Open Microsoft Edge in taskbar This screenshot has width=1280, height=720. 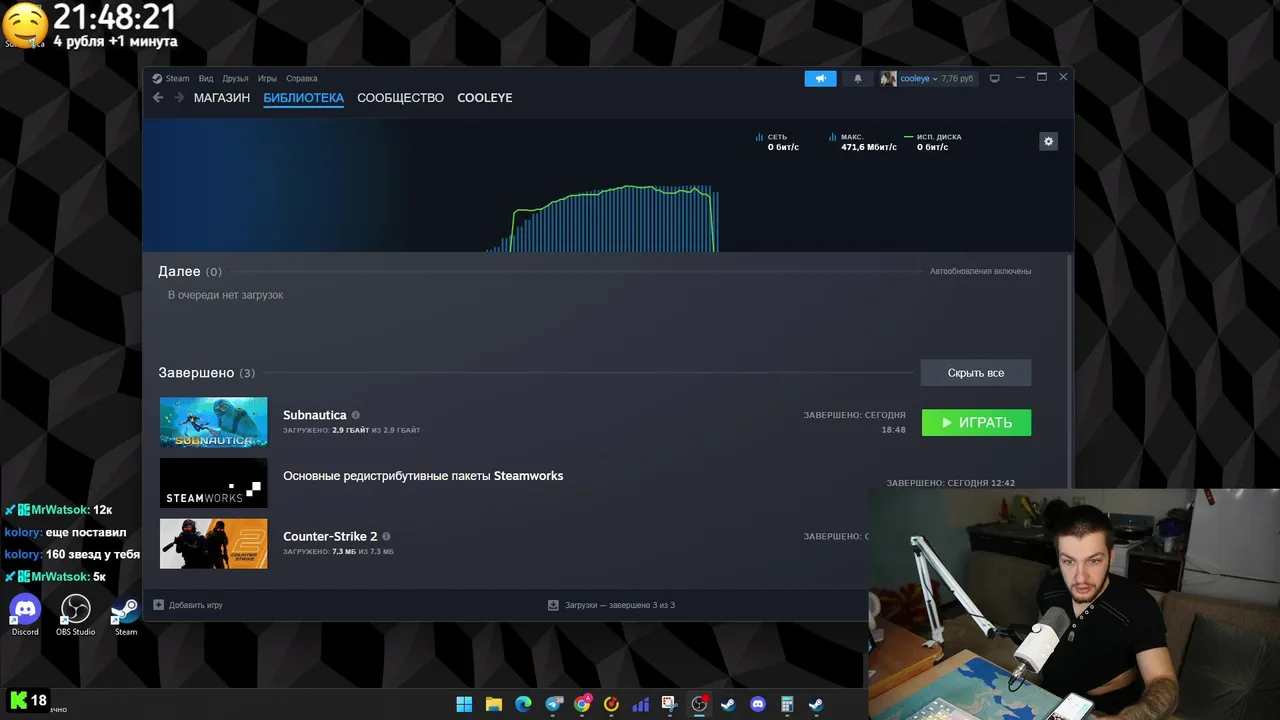[x=523, y=704]
